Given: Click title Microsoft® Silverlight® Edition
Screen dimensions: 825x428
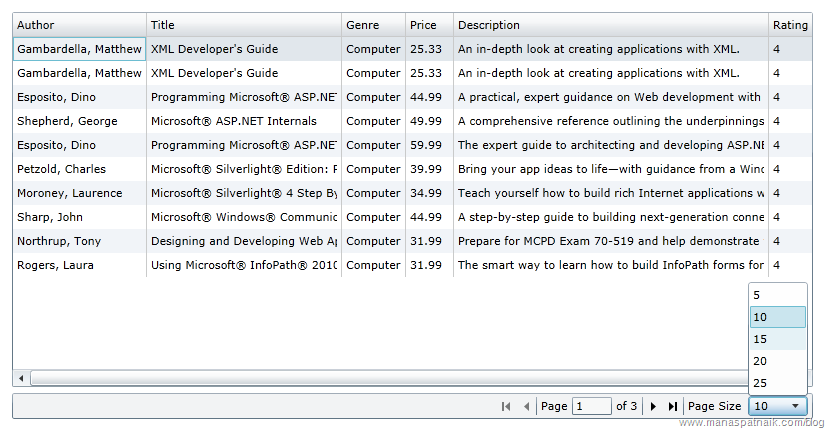Looking at the screenshot, I should pos(244,169).
